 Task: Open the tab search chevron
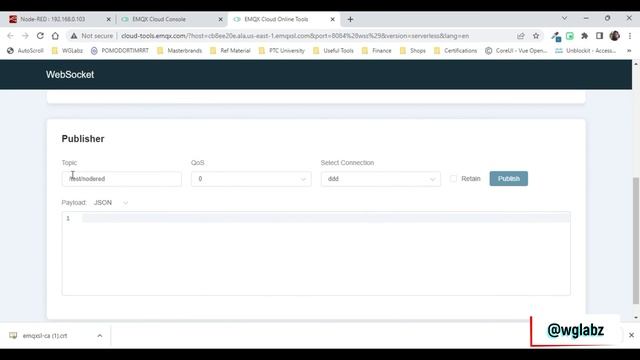pyautogui.click(x=564, y=18)
